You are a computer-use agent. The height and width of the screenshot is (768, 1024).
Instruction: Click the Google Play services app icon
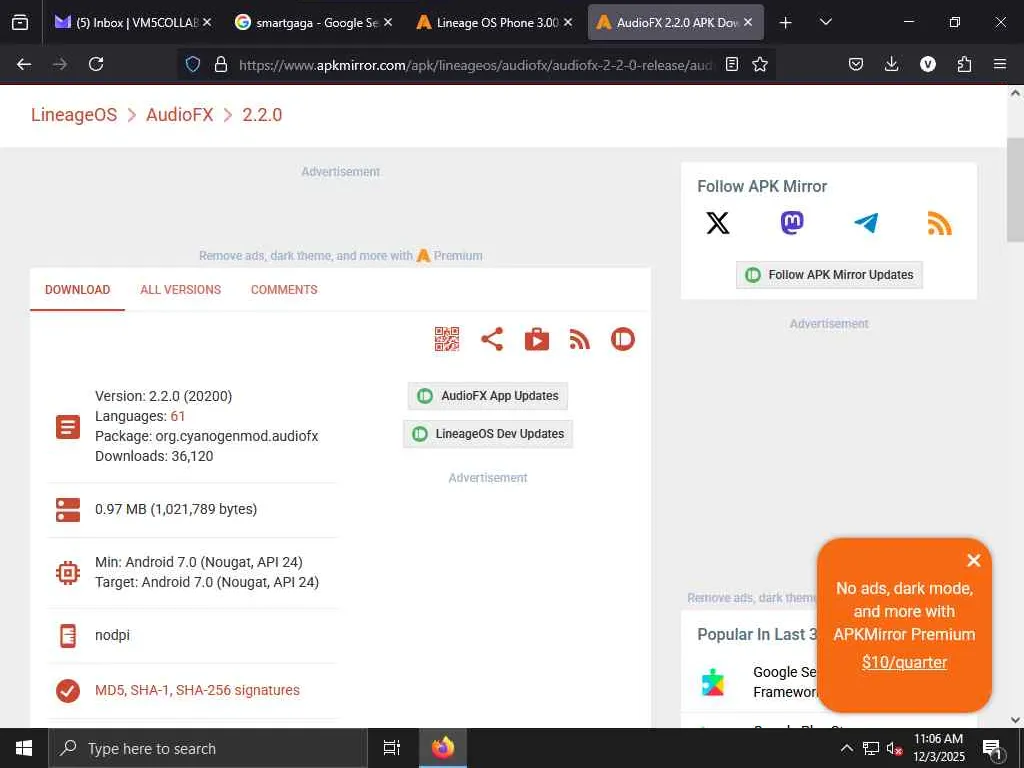pos(713,682)
